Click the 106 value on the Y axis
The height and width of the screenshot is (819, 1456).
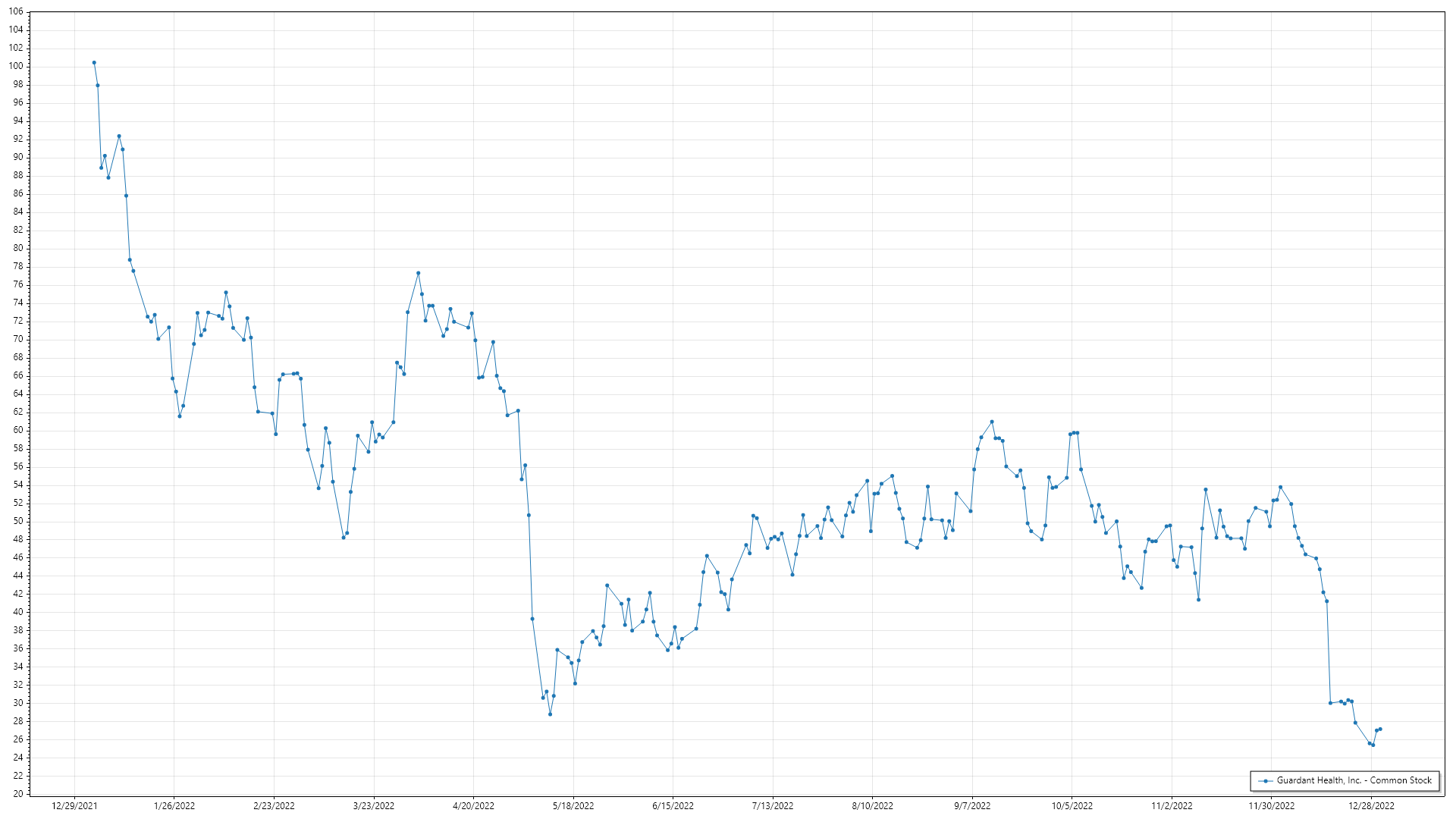point(16,12)
